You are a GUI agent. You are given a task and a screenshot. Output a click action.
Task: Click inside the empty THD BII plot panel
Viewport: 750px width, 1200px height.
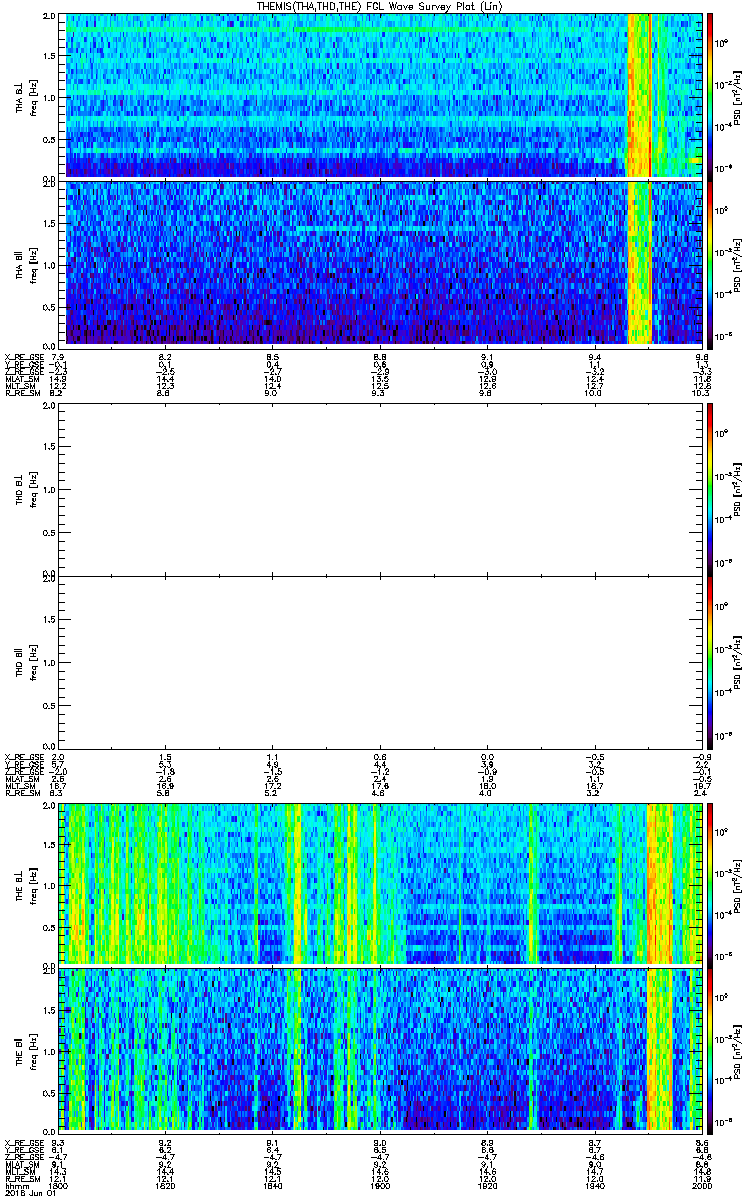pos(380,660)
